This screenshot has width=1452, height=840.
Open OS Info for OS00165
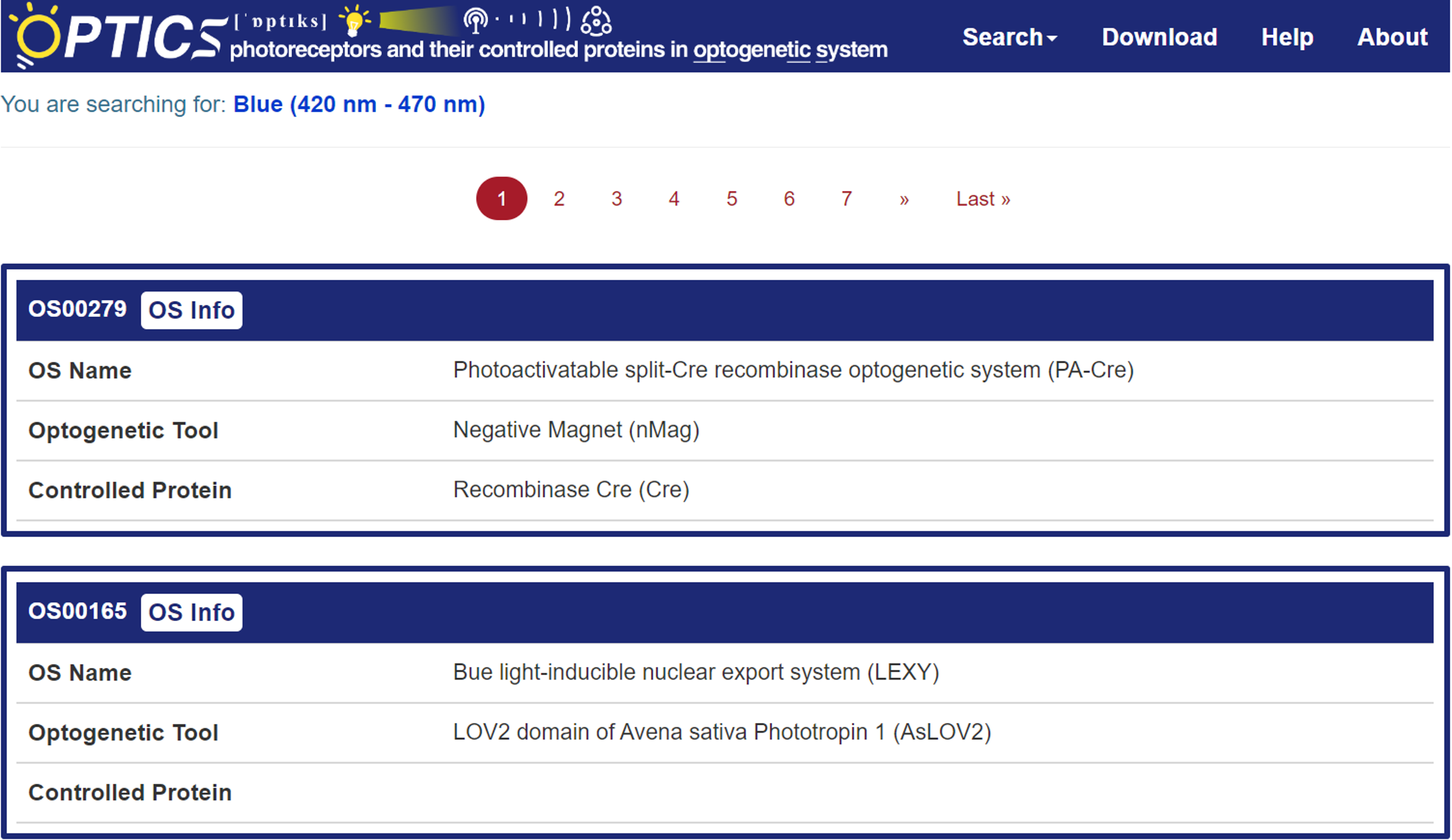click(x=191, y=612)
